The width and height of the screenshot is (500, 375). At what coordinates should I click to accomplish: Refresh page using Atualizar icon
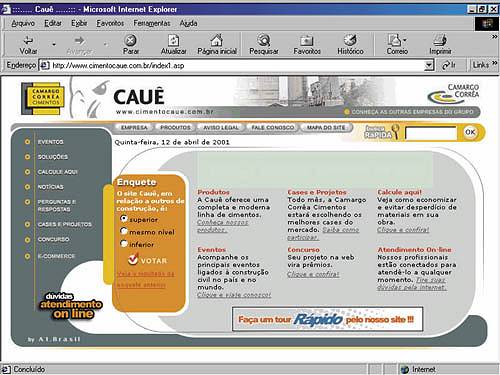point(173,41)
